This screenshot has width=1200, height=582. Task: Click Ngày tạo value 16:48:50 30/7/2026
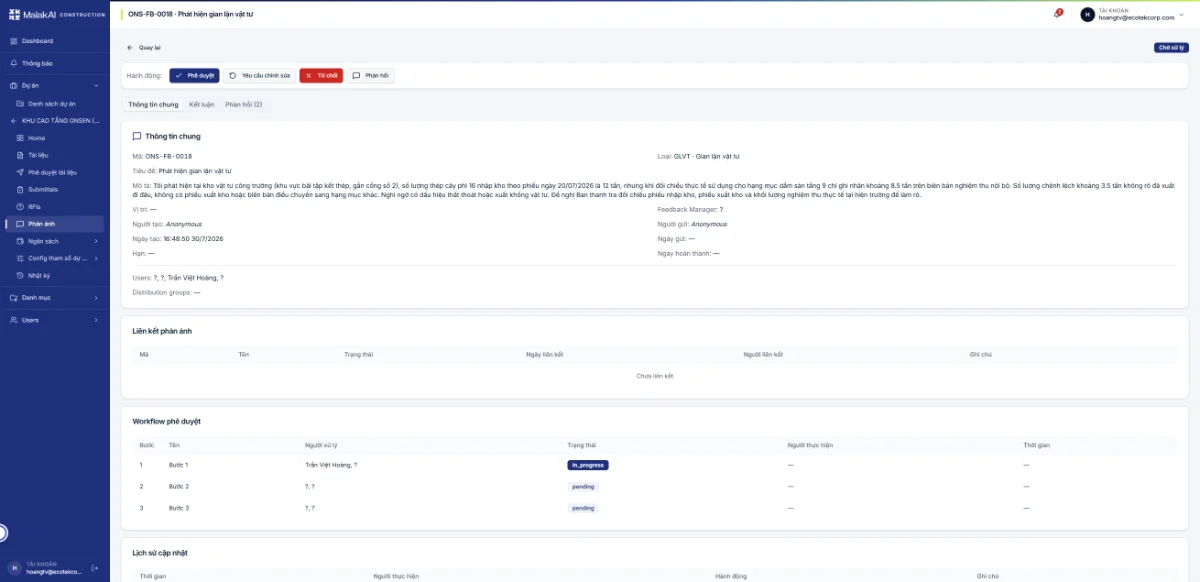[x=193, y=239]
